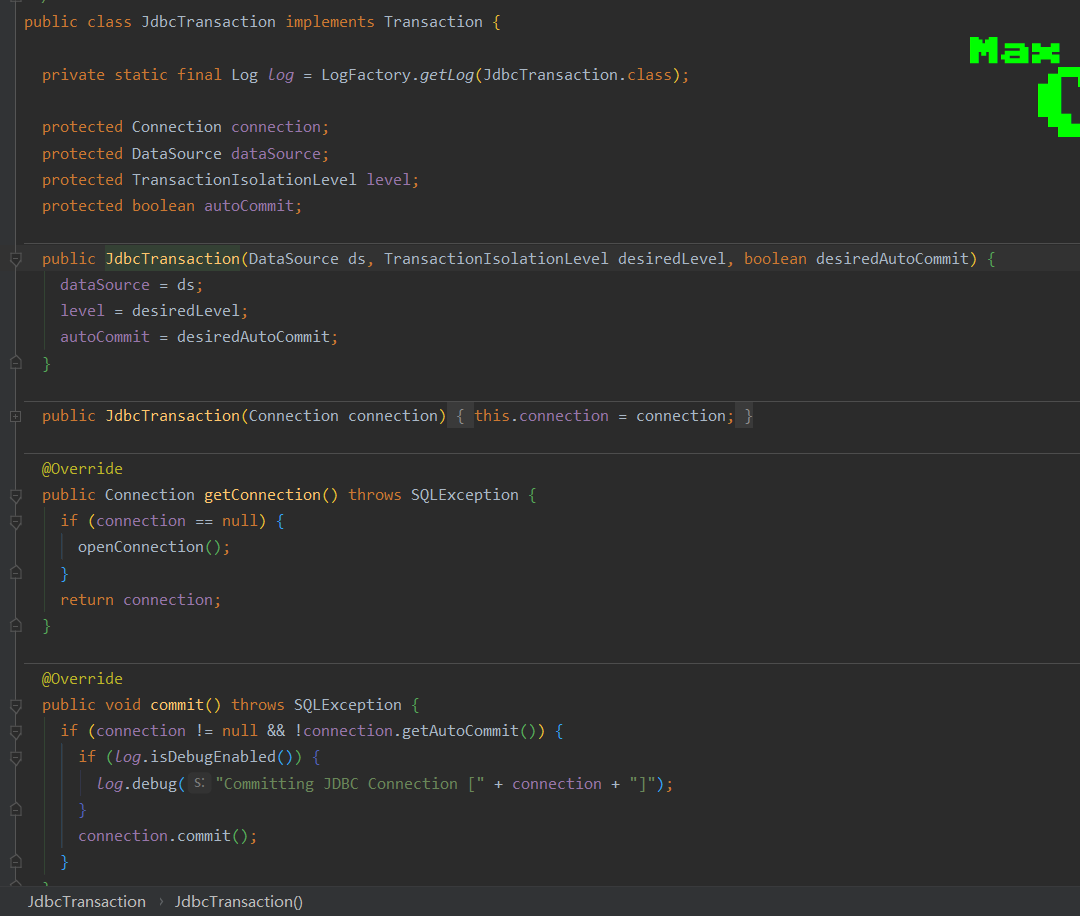Expand the folded JdbcTransaction(Connection connection) constructor in gutter
Viewport: 1080px width, 916px height.
(16, 416)
